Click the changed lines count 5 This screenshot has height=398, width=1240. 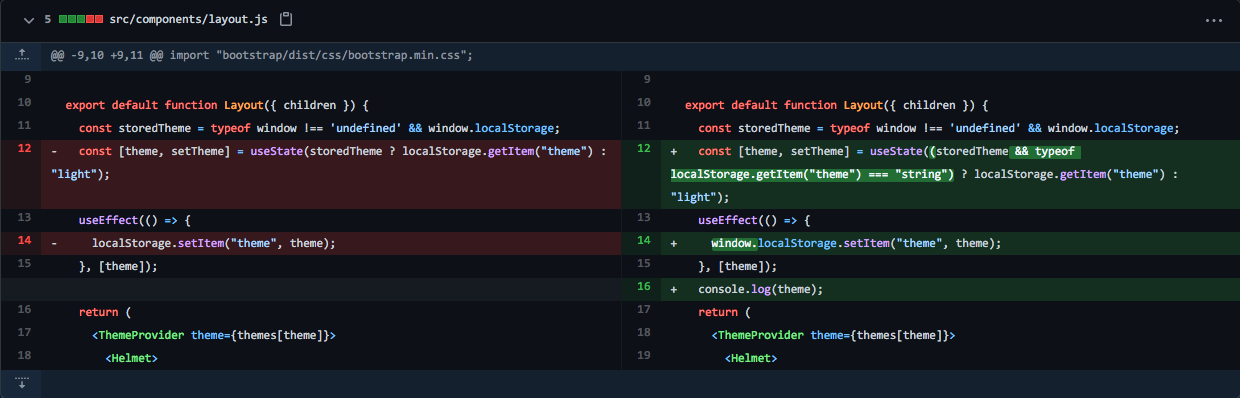[48, 20]
